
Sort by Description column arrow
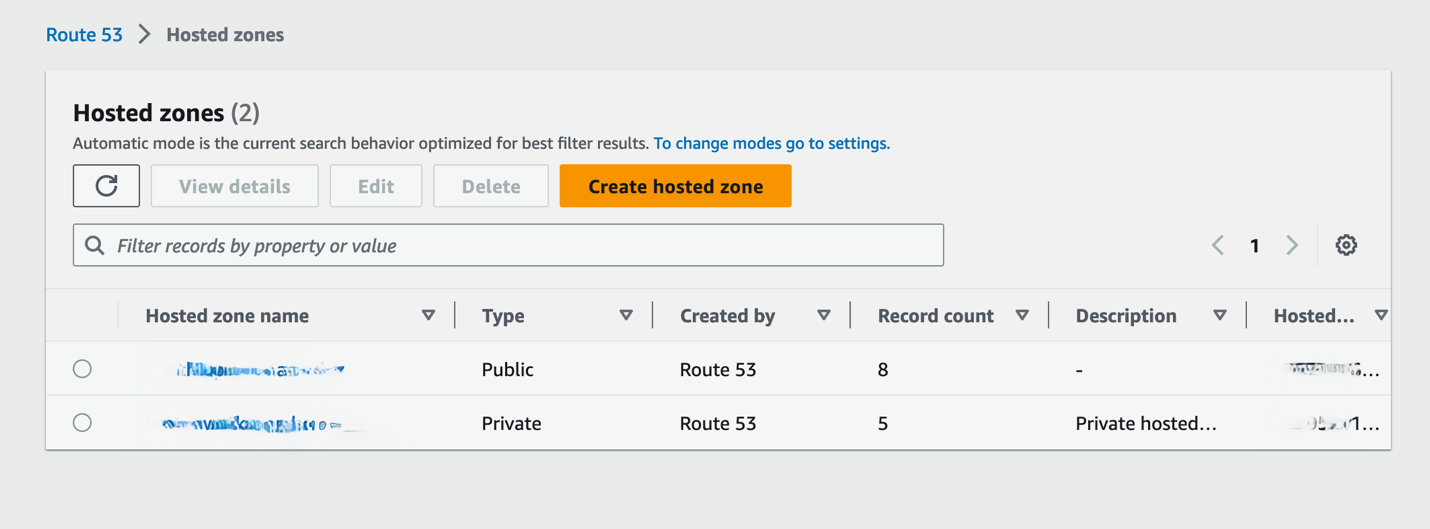(1220, 315)
